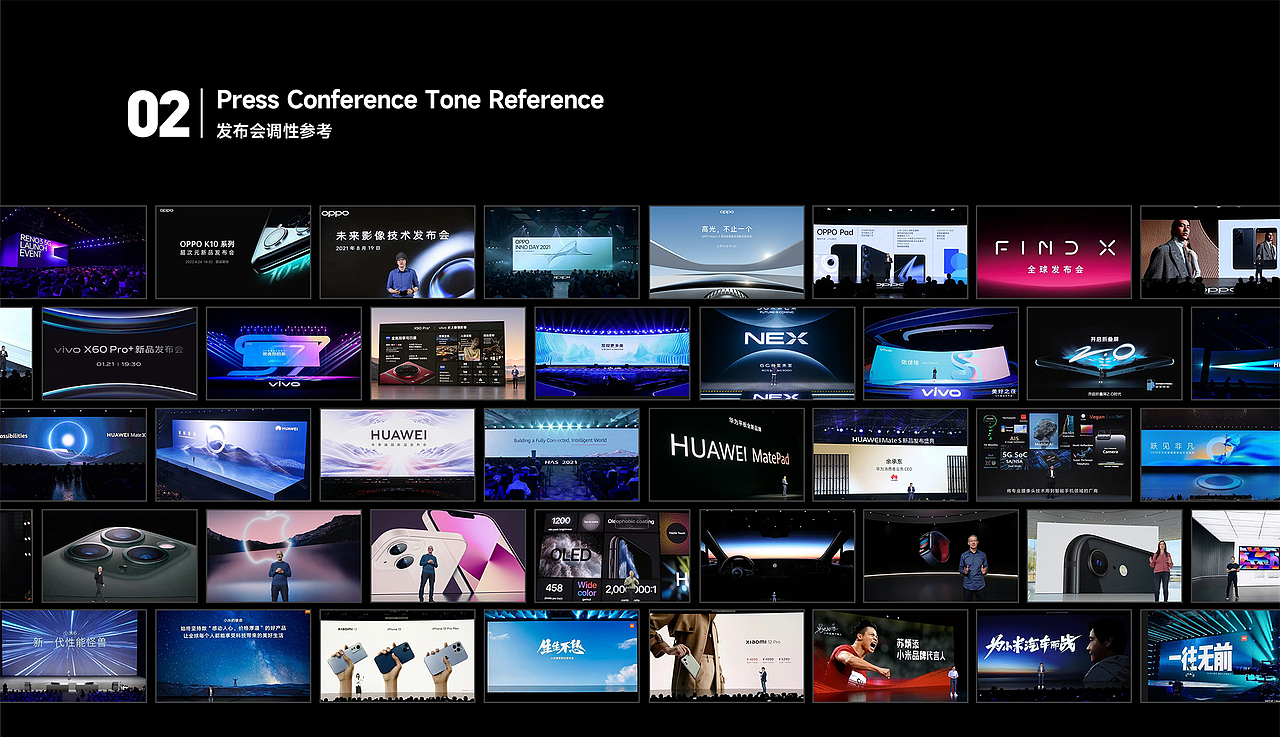Open the HUAWEI Mate X possibilities thumbnail

click(73, 455)
